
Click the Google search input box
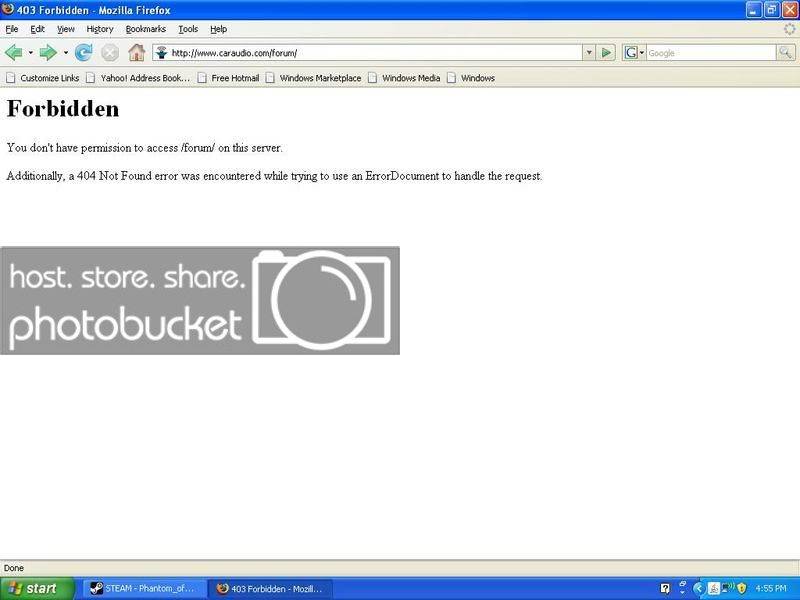tap(711, 53)
